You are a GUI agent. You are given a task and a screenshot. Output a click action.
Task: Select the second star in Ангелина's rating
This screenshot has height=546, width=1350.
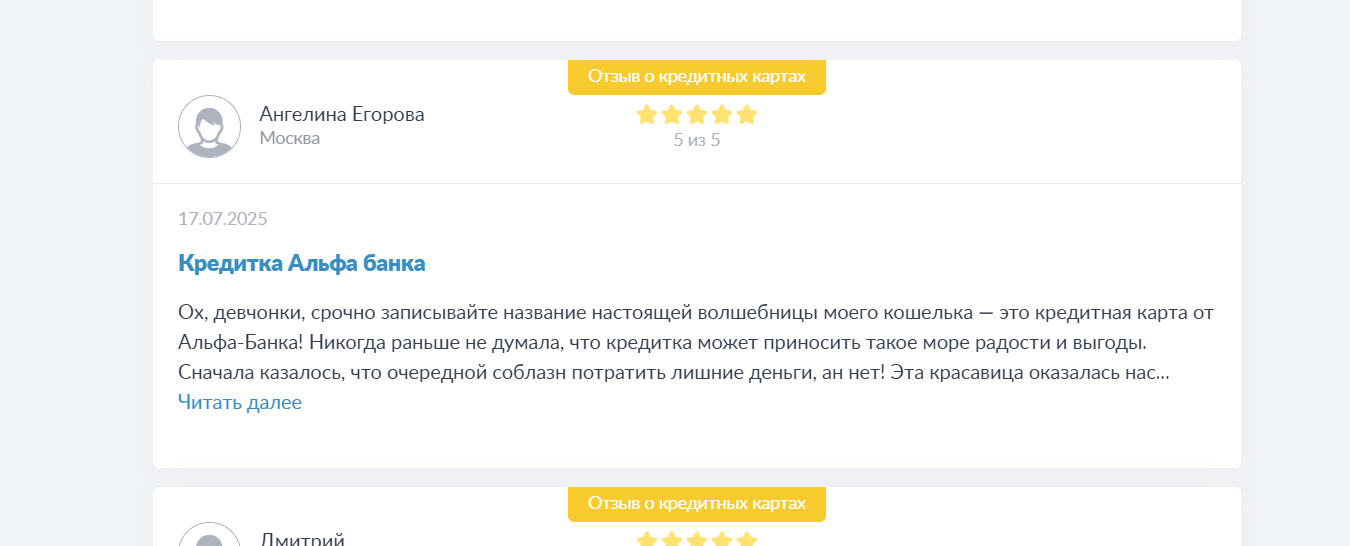[x=672, y=115]
